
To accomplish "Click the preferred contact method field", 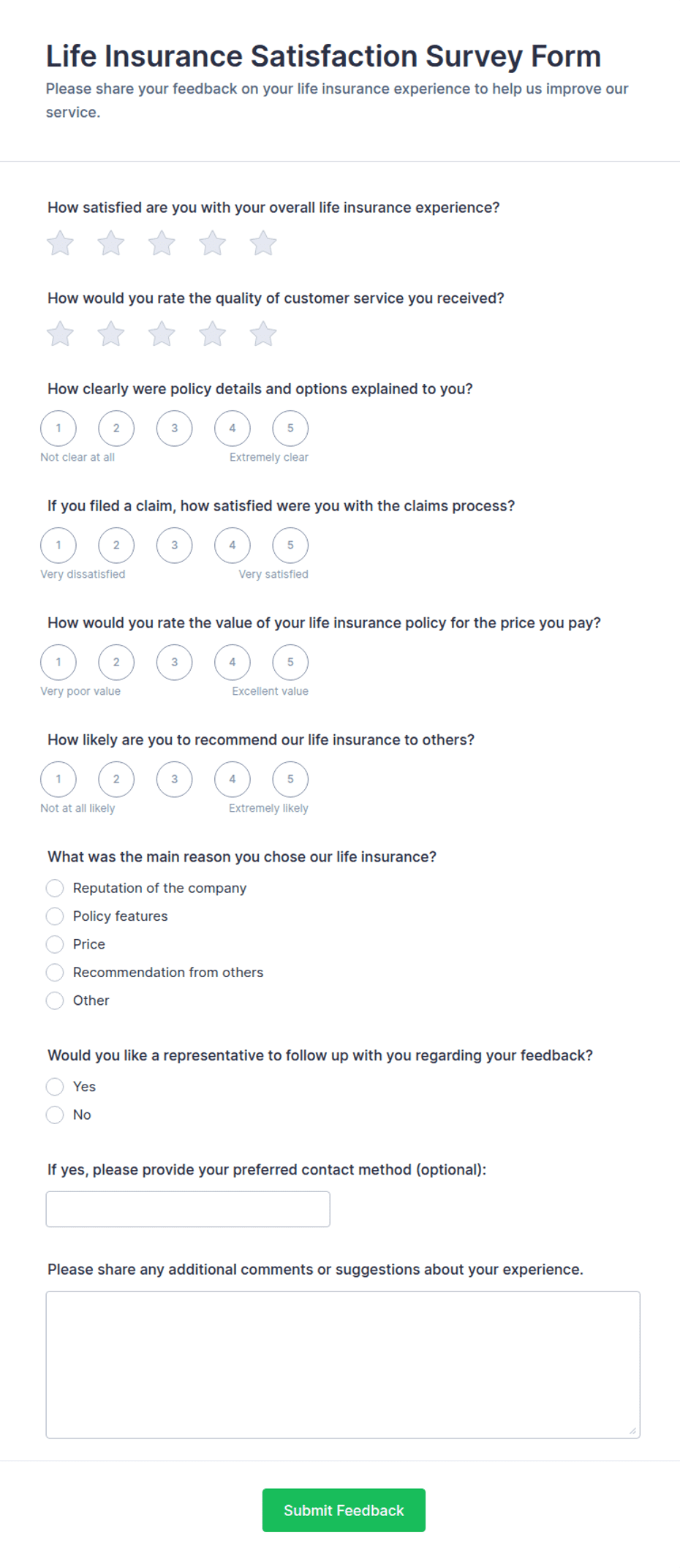I will click(x=188, y=1209).
